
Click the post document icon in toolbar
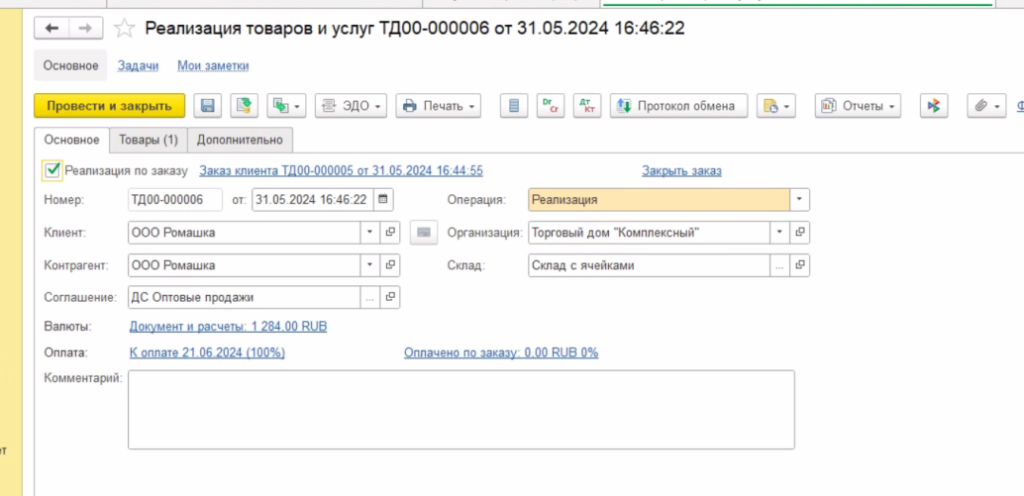[244, 106]
